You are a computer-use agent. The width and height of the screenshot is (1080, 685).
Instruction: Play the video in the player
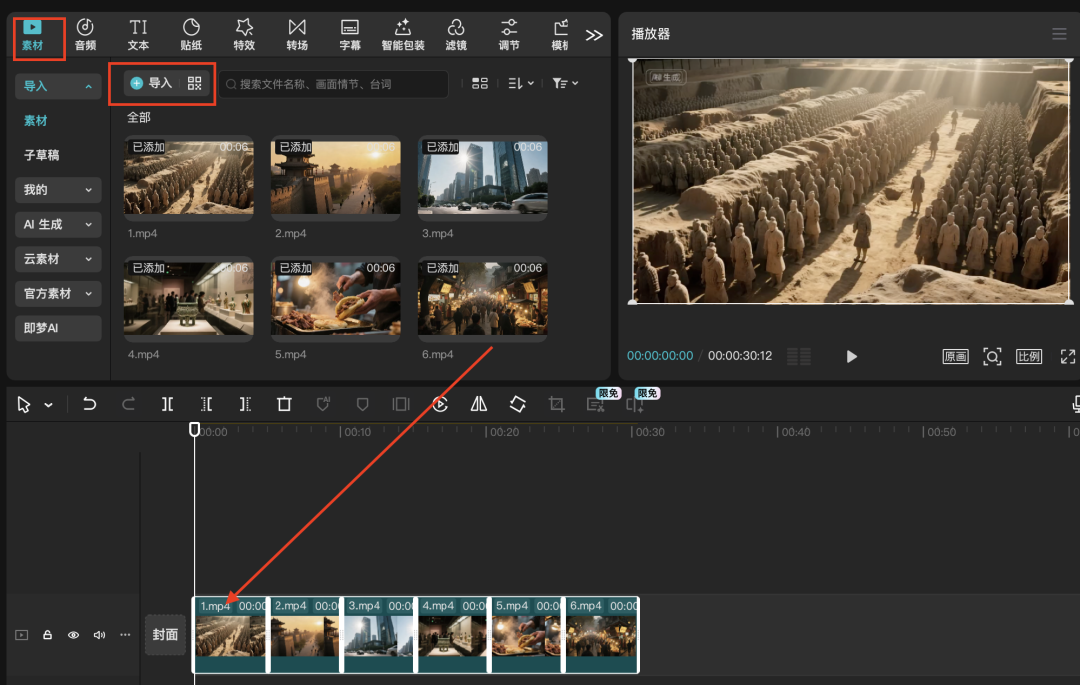tap(851, 357)
